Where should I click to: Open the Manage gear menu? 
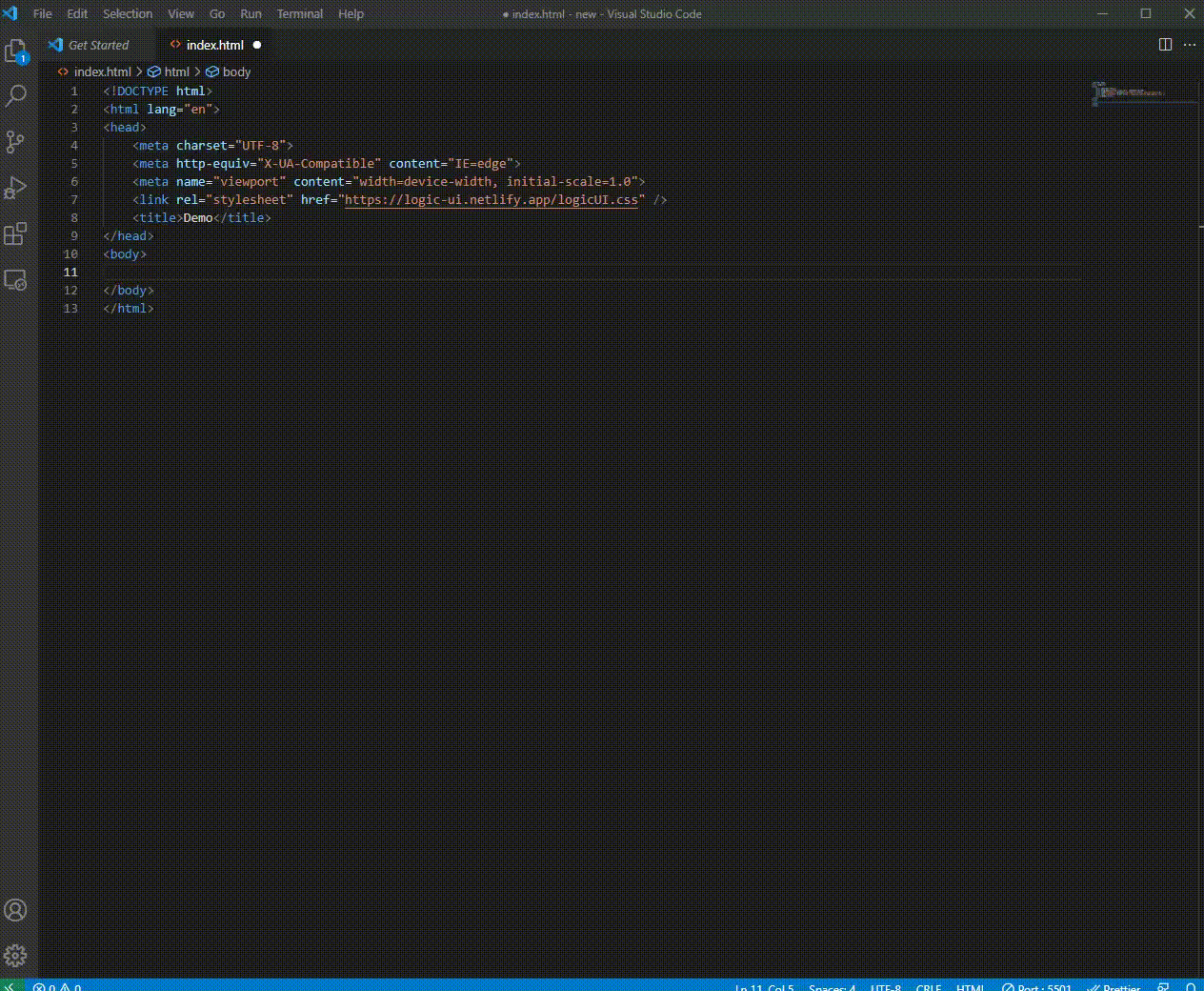[x=15, y=956]
